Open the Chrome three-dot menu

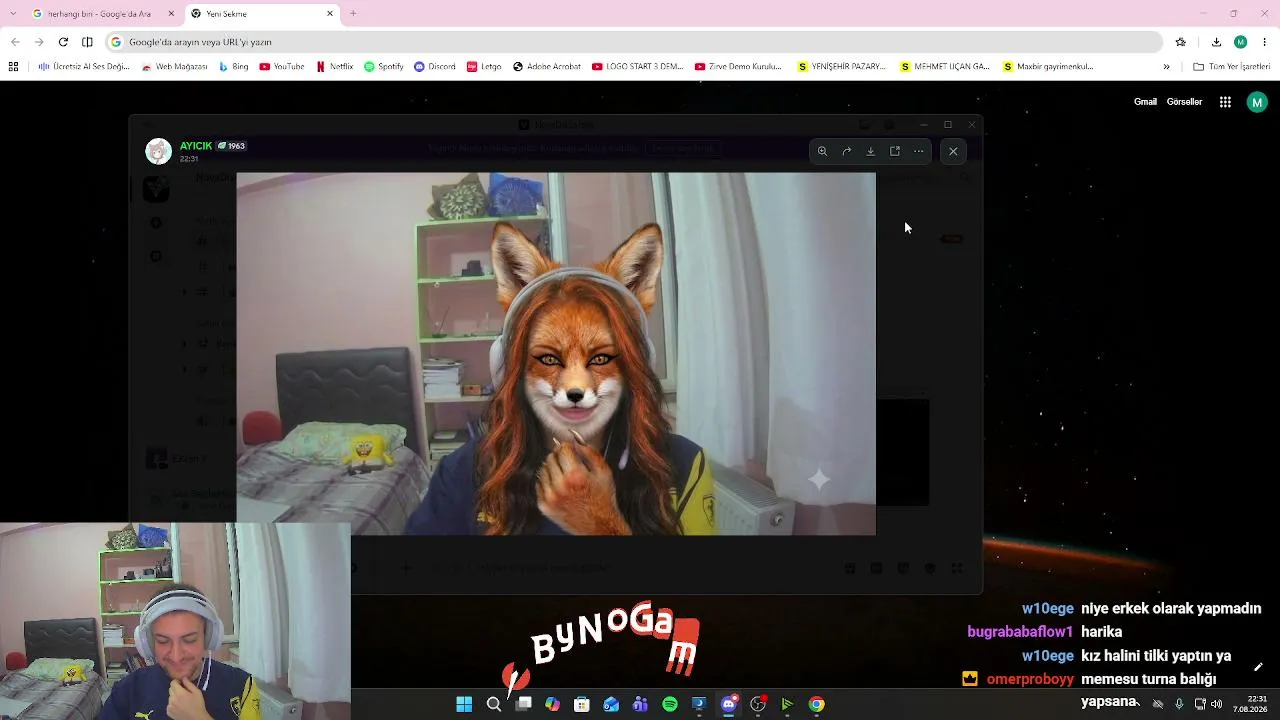pos(1265,42)
